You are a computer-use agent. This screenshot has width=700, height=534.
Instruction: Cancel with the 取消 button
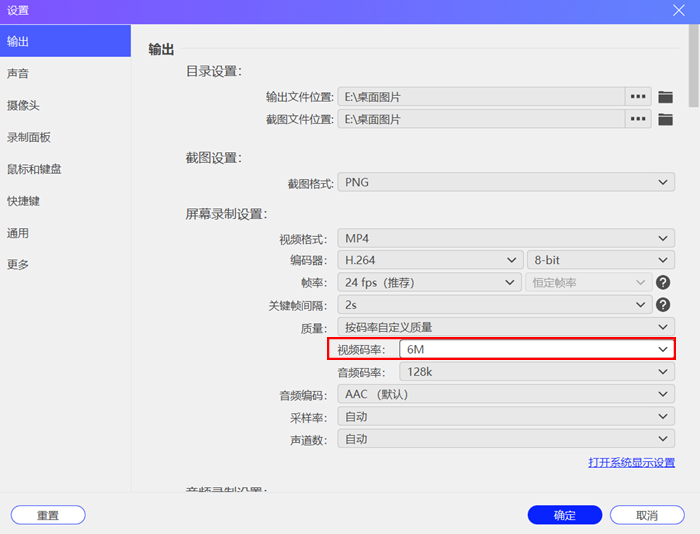pos(647,515)
